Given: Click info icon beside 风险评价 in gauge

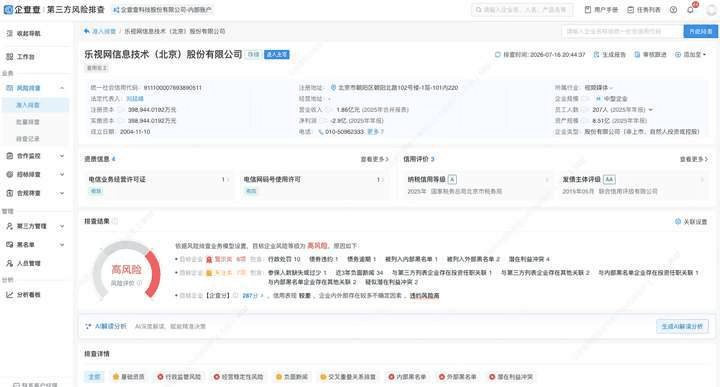Looking at the screenshot, I should click(140, 283).
